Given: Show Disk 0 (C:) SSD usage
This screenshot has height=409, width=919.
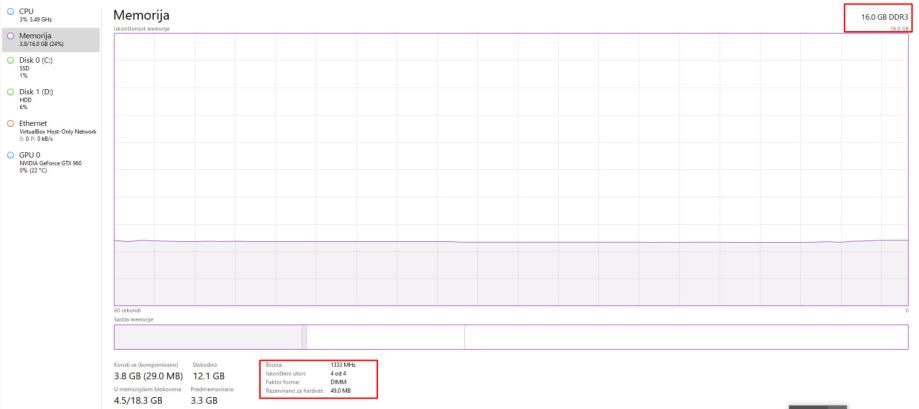Looking at the screenshot, I should click(50, 67).
